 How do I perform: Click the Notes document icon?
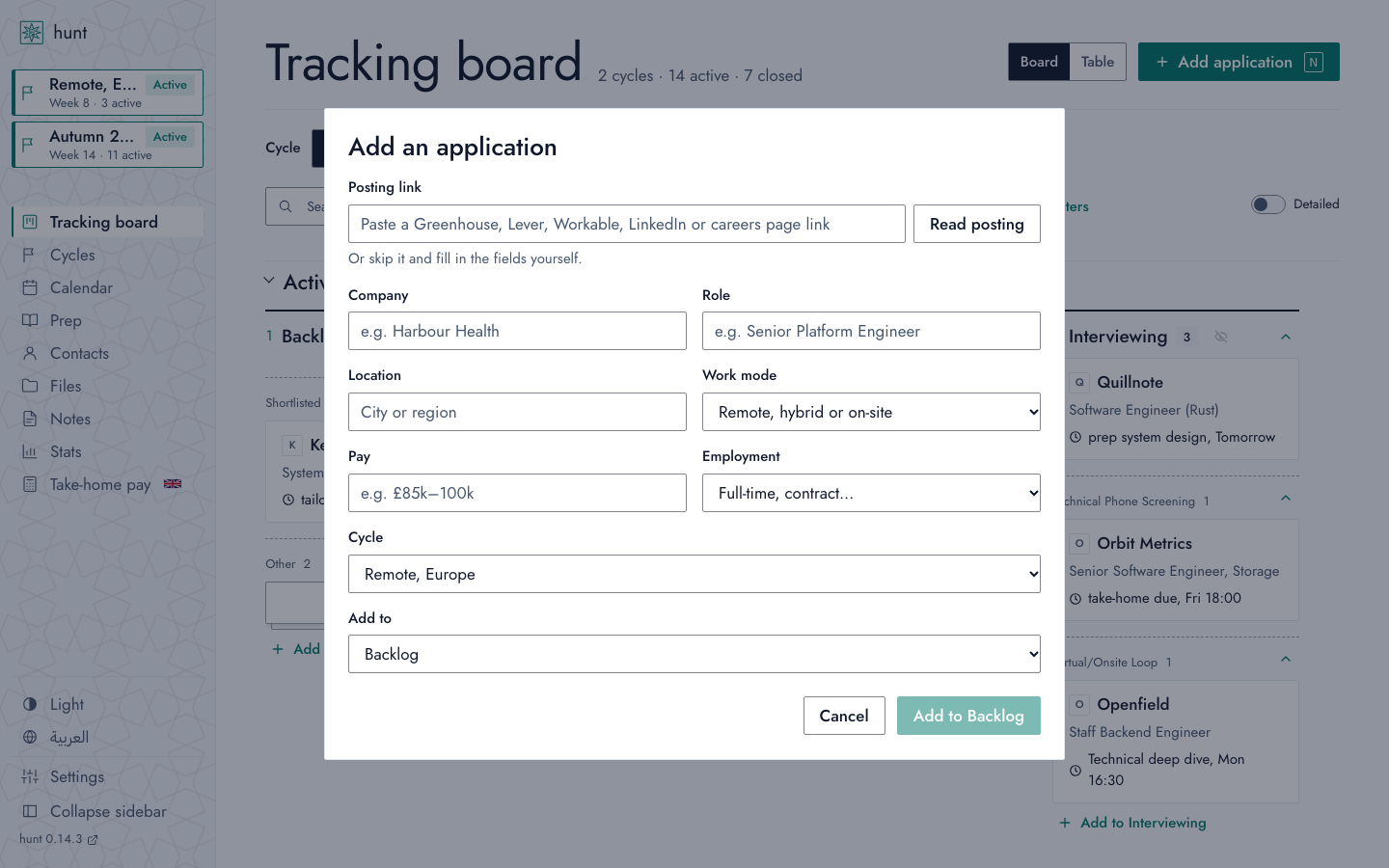(30, 419)
